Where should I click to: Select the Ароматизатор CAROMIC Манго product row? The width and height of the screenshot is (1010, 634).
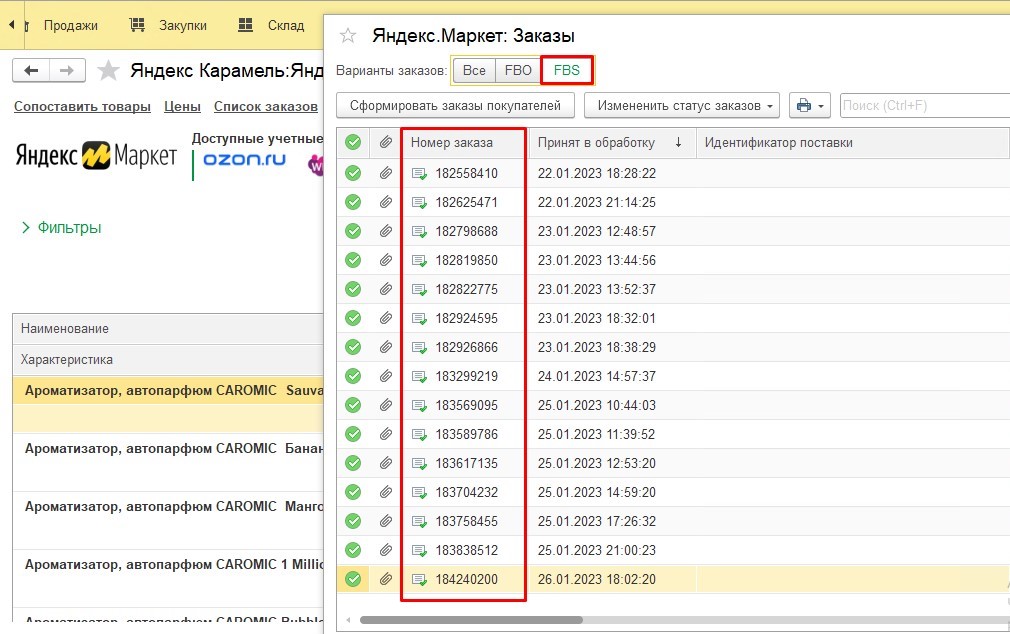coord(168,506)
